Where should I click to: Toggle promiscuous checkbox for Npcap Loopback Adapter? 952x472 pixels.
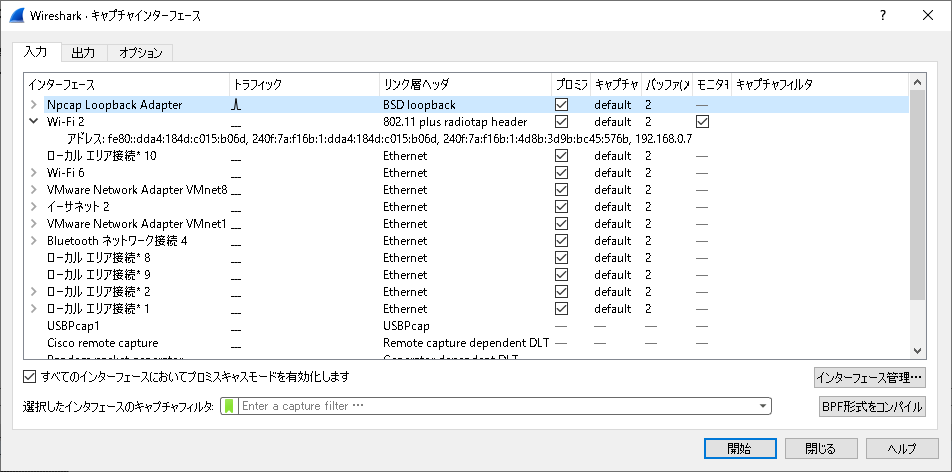562,104
